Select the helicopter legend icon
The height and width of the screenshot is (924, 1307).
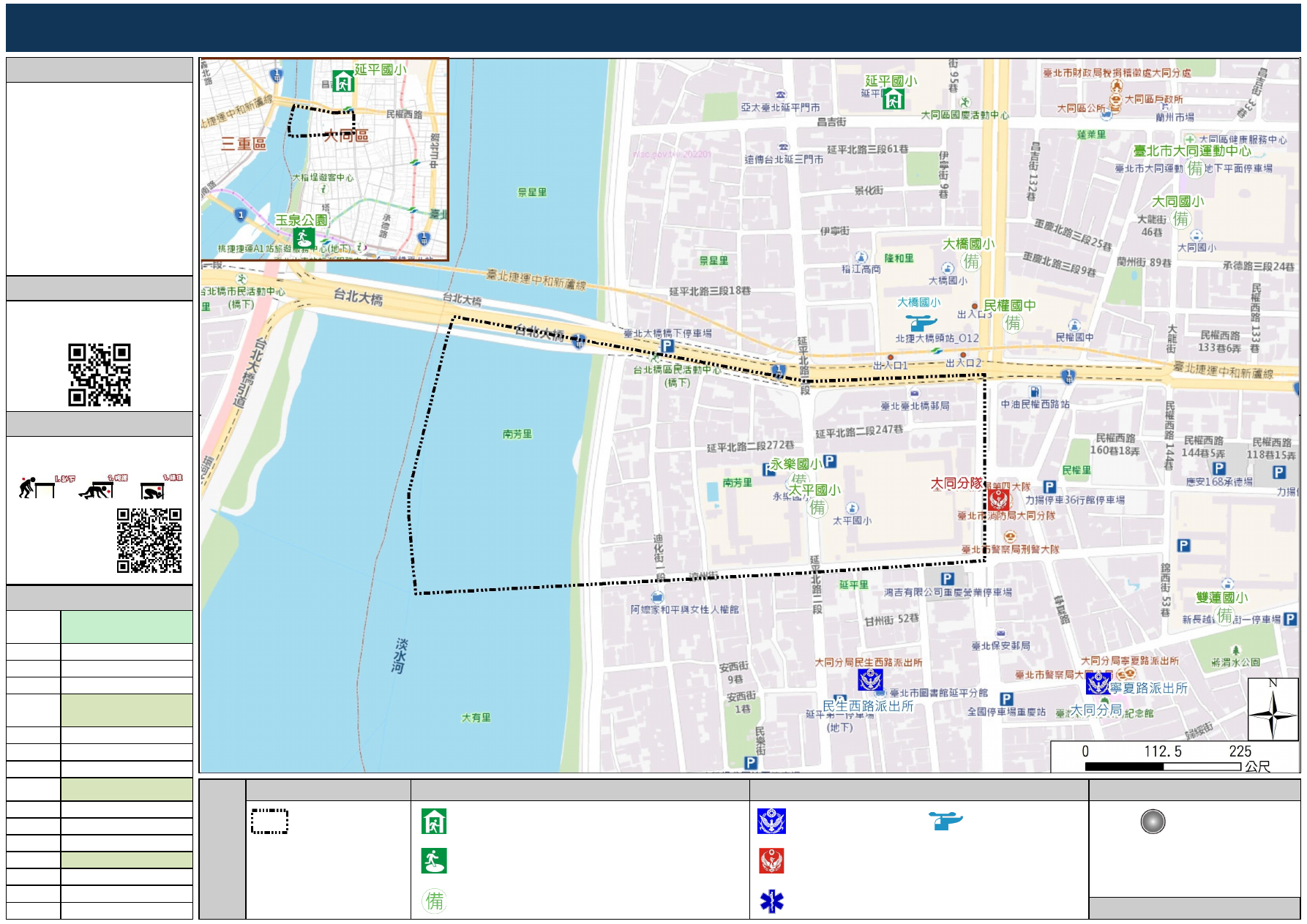click(945, 821)
